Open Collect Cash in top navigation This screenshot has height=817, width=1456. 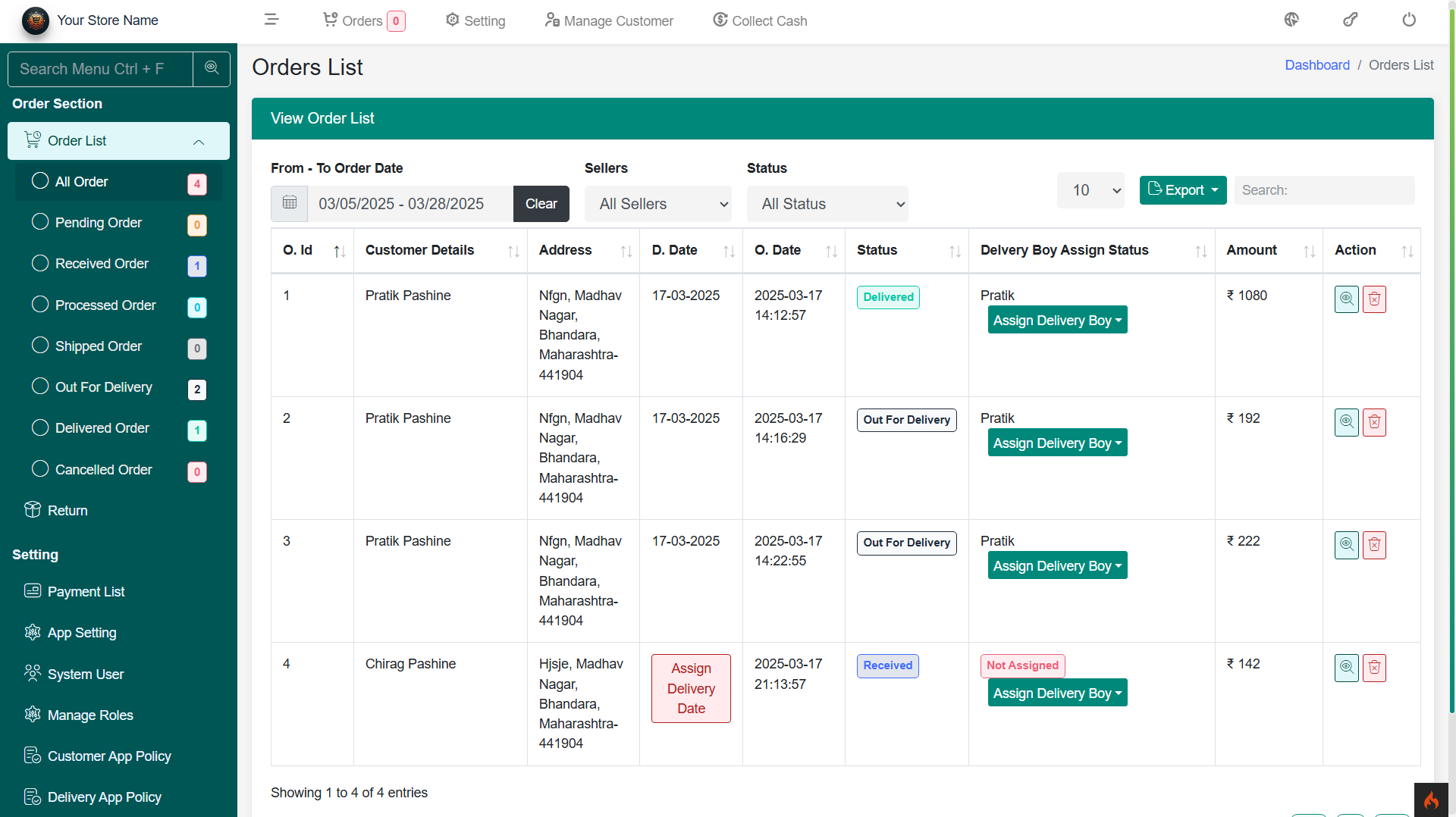point(760,21)
